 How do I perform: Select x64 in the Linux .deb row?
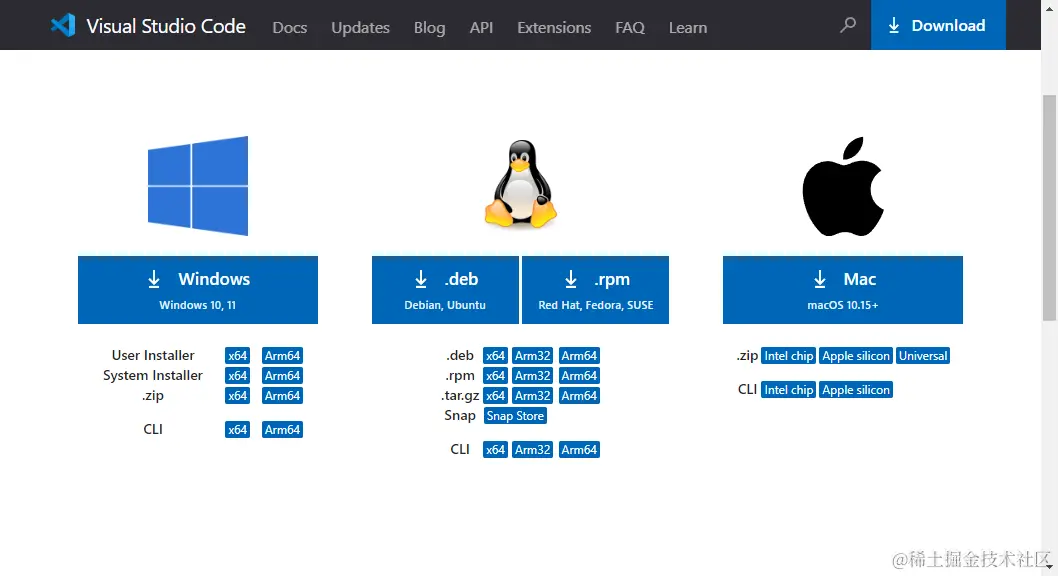tap(495, 355)
